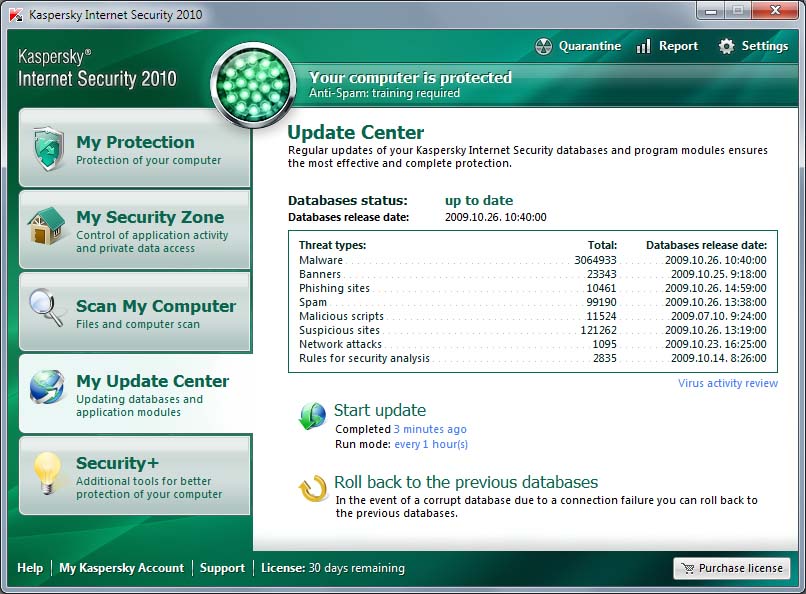Click the My Security Zone house icon
Viewport: 806px width, 594px height.
pyautogui.click(x=47, y=226)
